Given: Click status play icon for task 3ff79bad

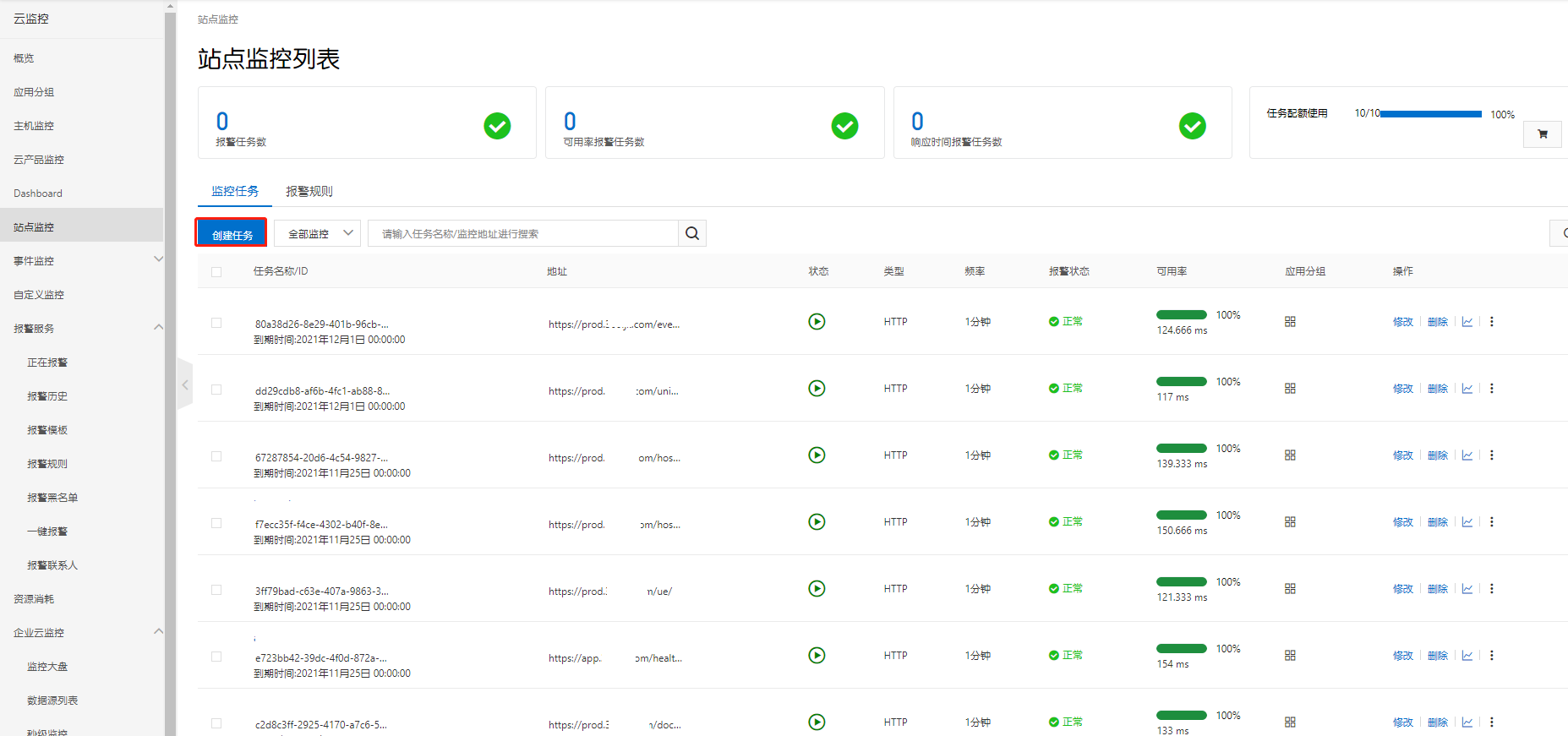Looking at the screenshot, I should pos(817,588).
